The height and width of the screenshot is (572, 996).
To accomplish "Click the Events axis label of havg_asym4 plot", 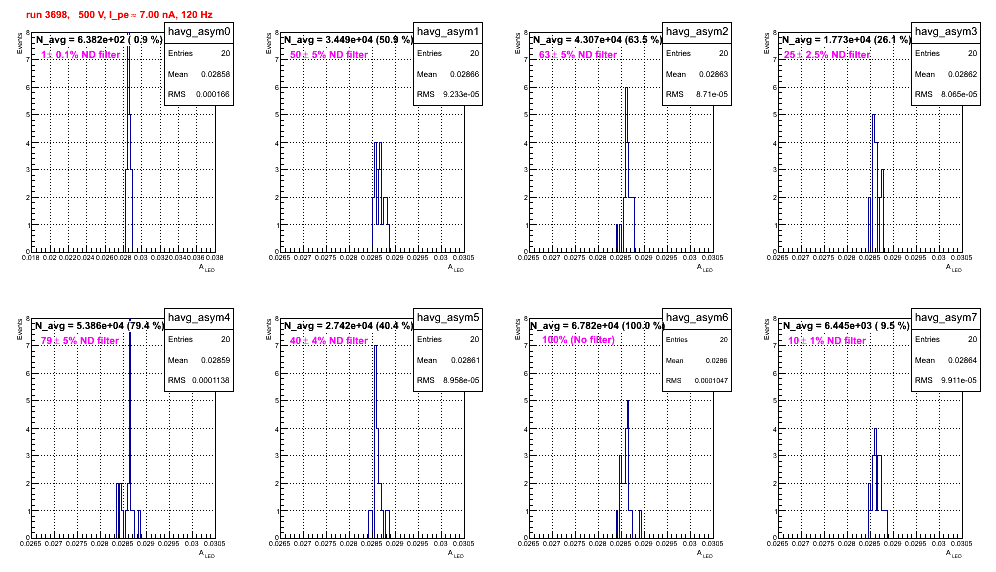I will pos(19,329).
